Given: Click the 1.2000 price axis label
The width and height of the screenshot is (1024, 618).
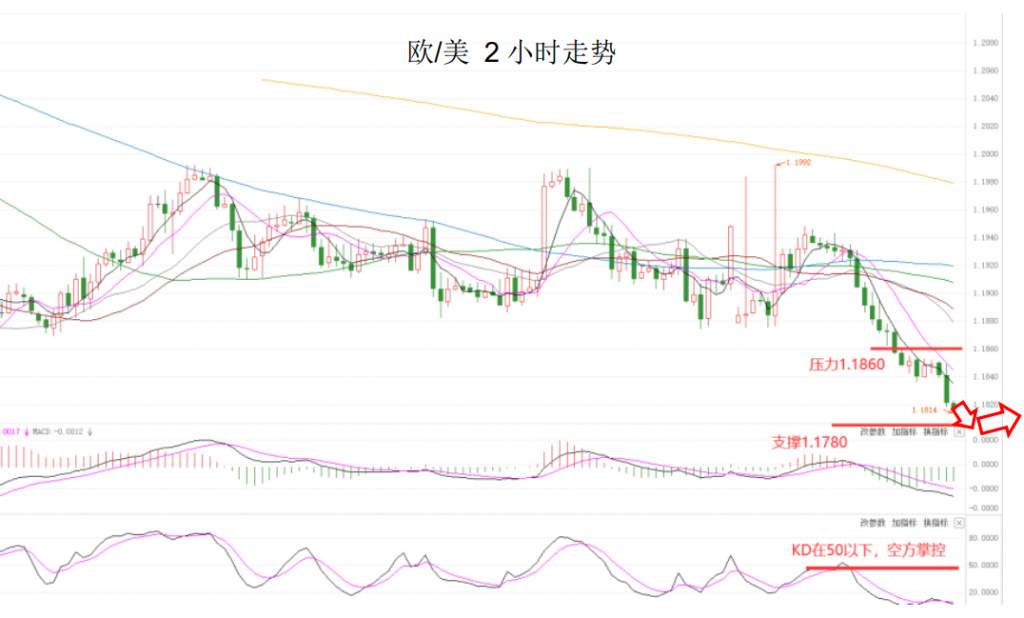Looking at the screenshot, I should pos(985,154).
